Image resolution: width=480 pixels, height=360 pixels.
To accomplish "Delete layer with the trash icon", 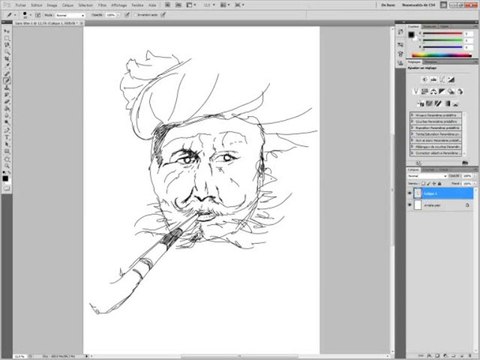I will point(470,356).
